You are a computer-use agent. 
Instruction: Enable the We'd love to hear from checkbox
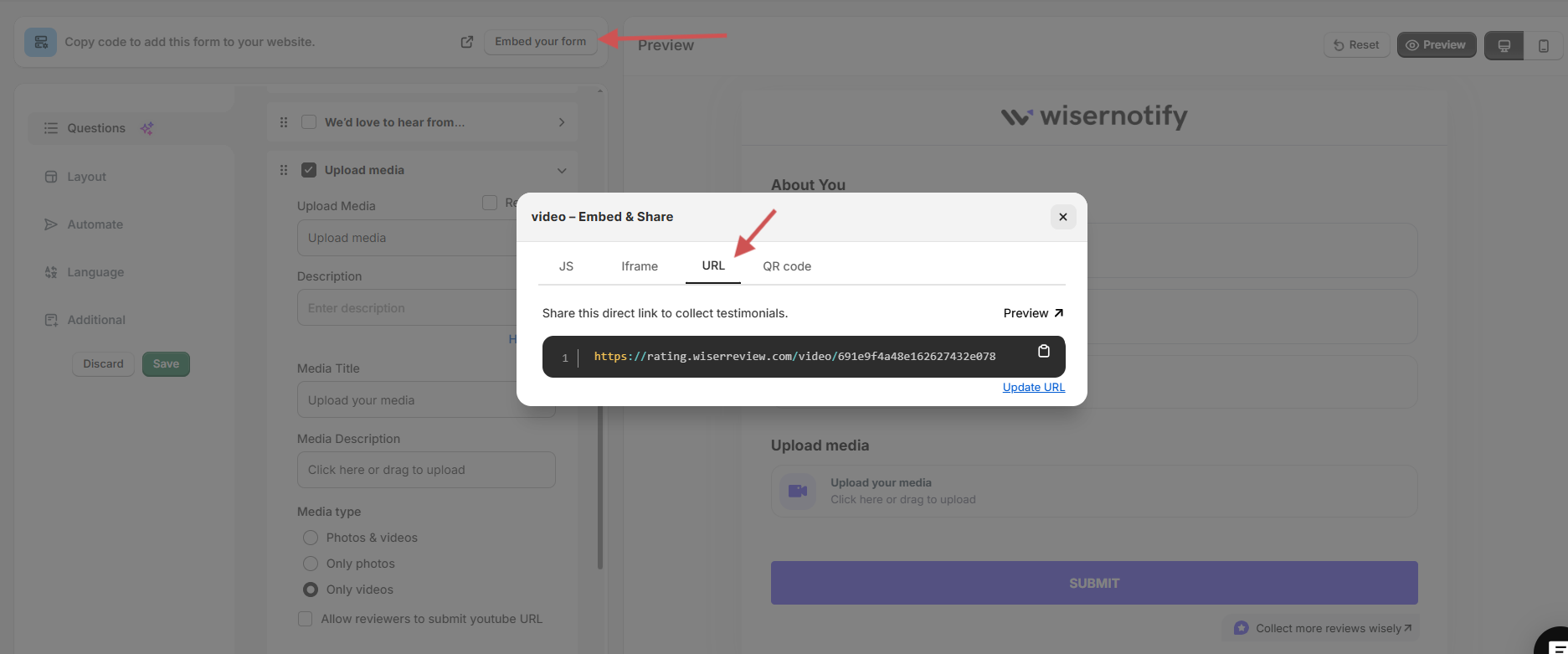(309, 122)
